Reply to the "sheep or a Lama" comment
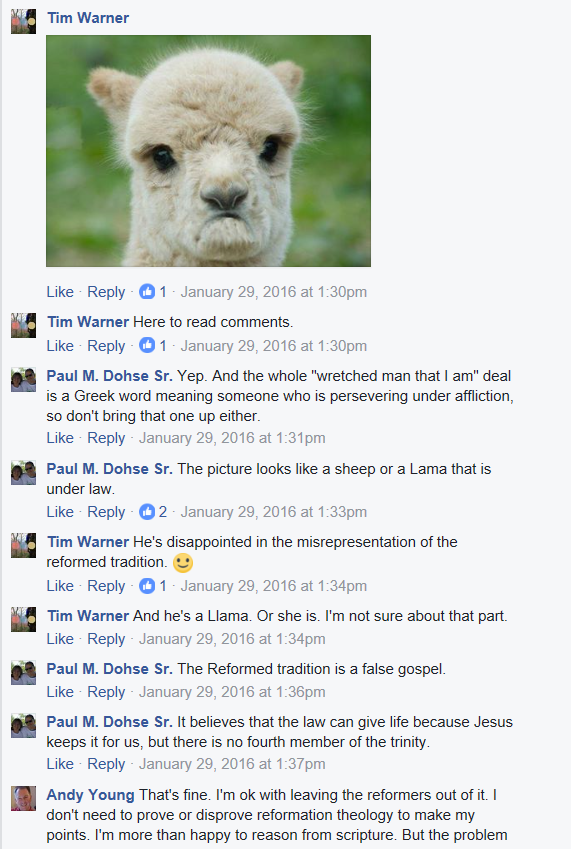Image resolution: width=571 pixels, height=849 pixels. (x=106, y=512)
